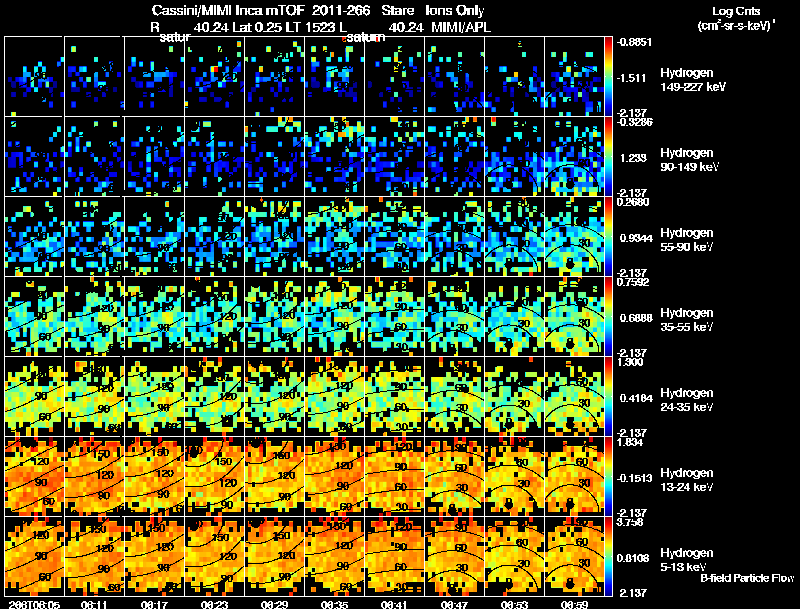Viewport: 800px width, 609px height.
Task: Select the Hydrogen 35-55 keV label
Action: (687, 320)
